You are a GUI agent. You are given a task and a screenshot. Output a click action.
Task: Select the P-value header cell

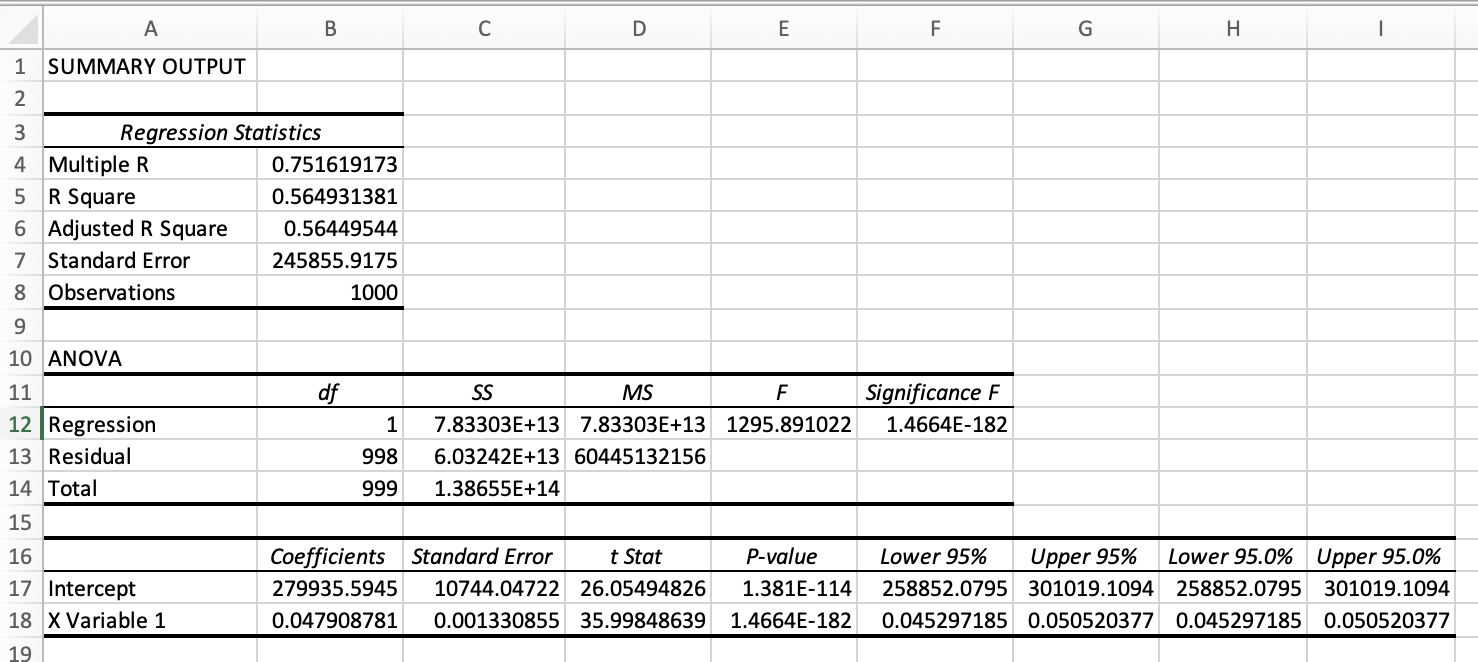coord(783,556)
